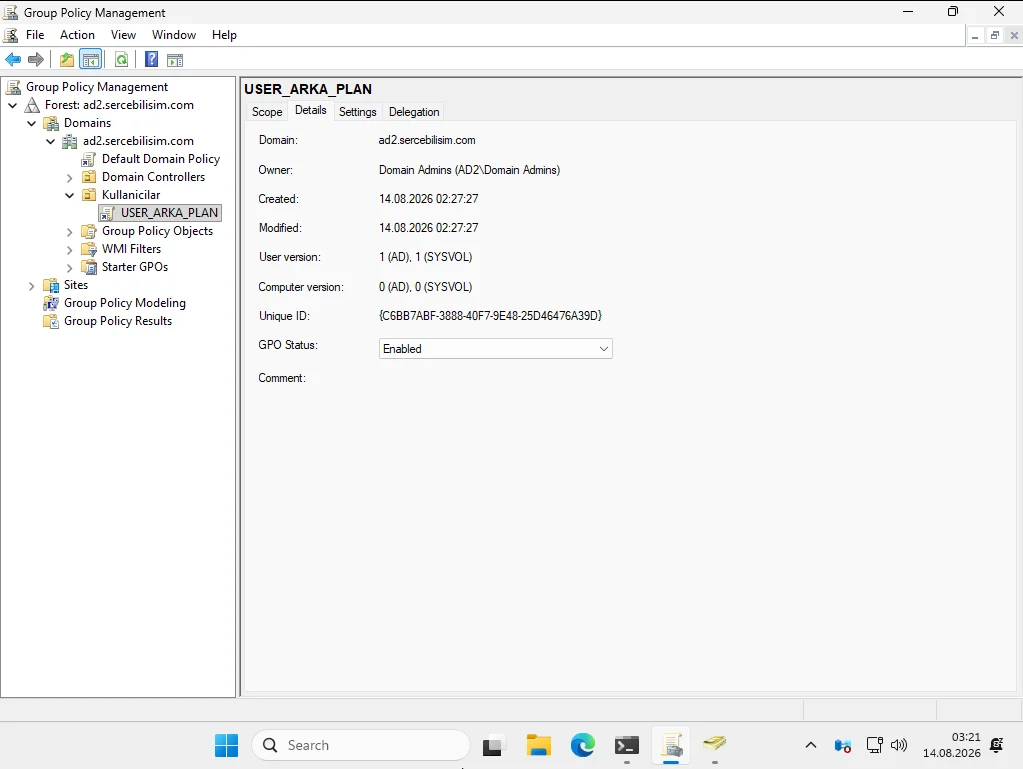Open the File menu

click(x=35, y=35)
